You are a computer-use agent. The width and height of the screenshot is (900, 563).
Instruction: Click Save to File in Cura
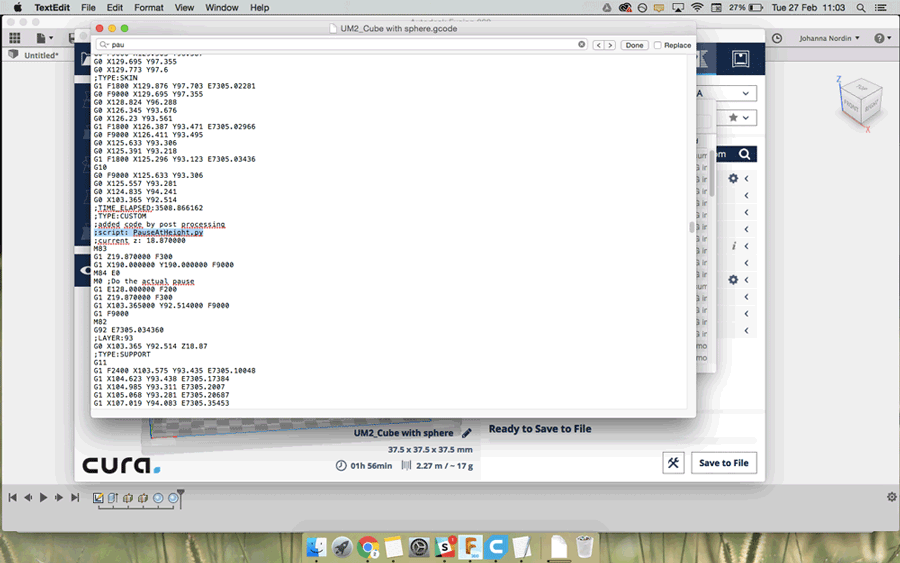coord(724,463)
